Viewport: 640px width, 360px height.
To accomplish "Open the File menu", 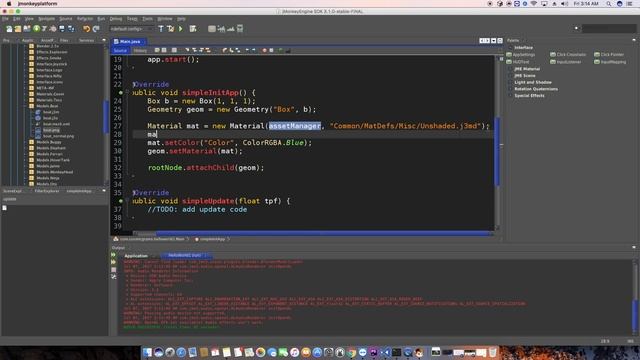I will pyautogui.click(x=5, y=19).
